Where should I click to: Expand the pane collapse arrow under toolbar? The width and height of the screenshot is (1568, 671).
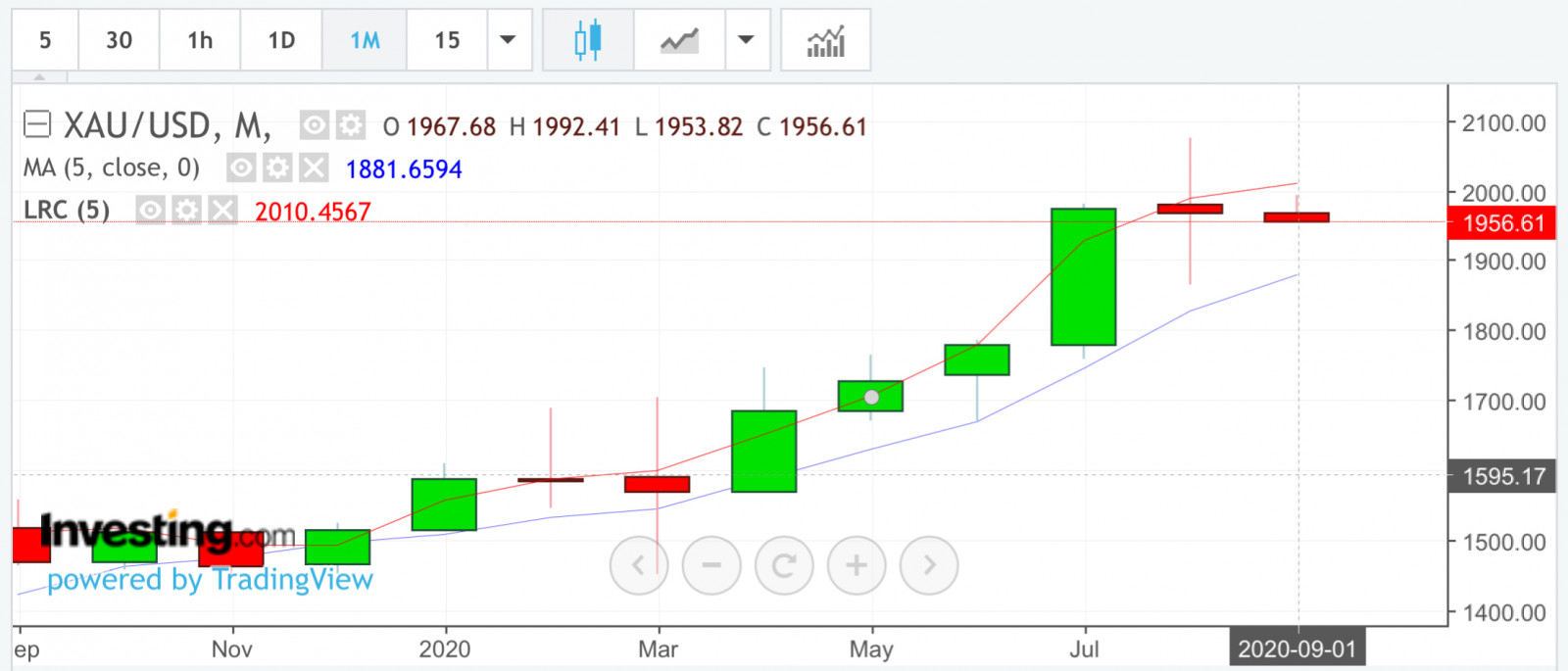click(39, 76)
